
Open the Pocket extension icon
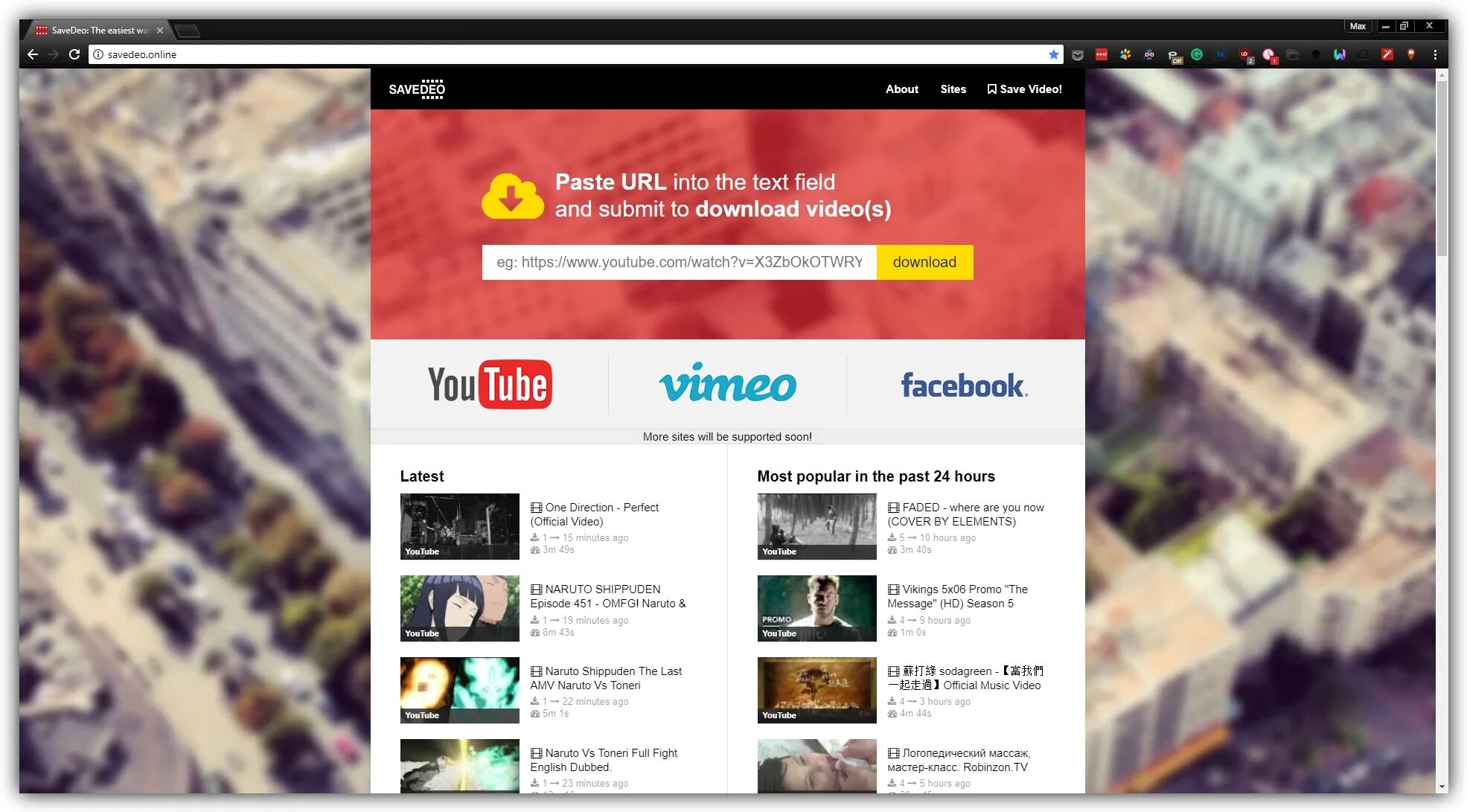pyautogui.click(x=1077, y=54)
